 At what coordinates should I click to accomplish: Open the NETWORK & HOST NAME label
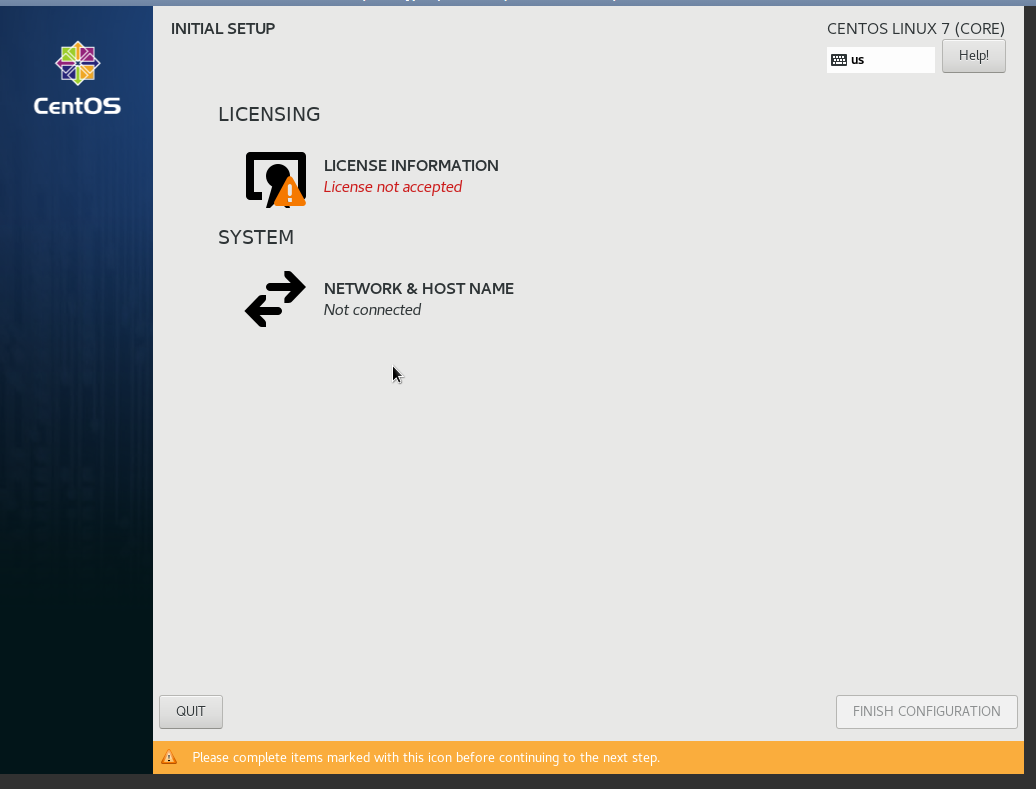419,288
